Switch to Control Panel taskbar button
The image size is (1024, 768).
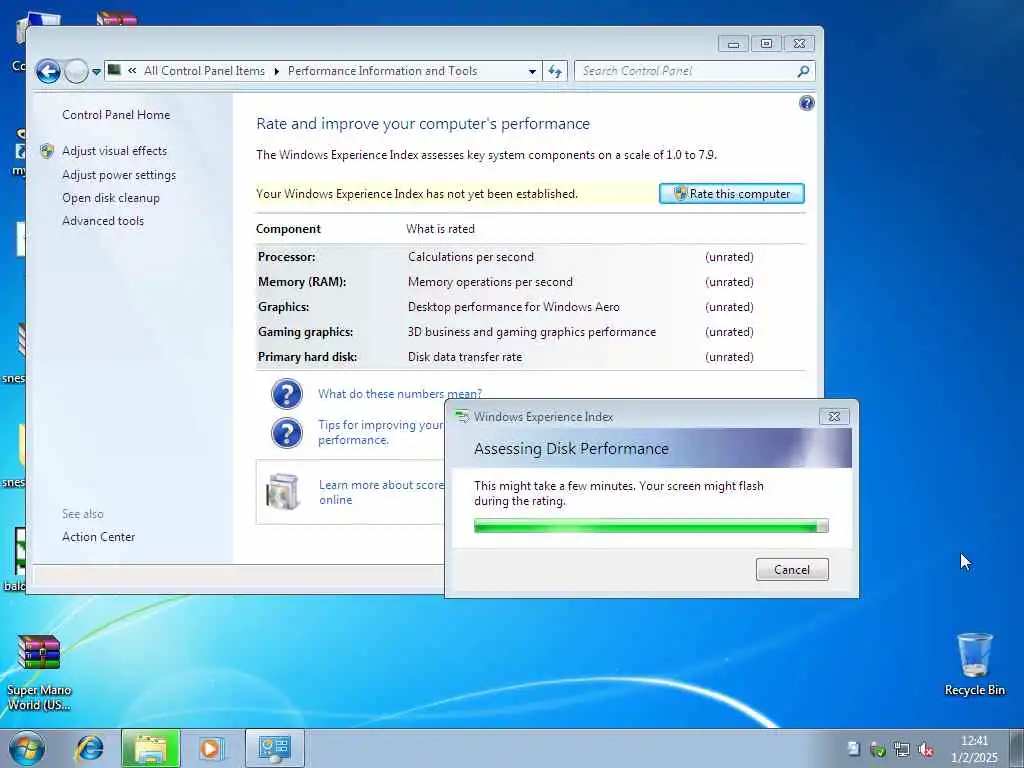pyautogui.click(x=275, y=748)
